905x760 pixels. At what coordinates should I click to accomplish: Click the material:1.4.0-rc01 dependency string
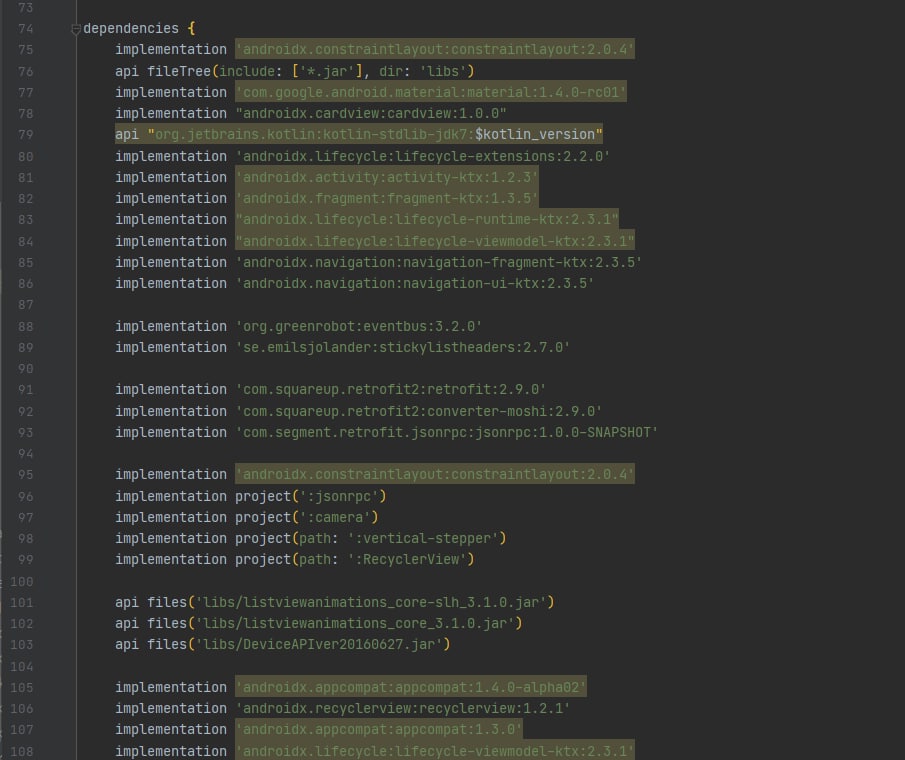click(431, 92)
